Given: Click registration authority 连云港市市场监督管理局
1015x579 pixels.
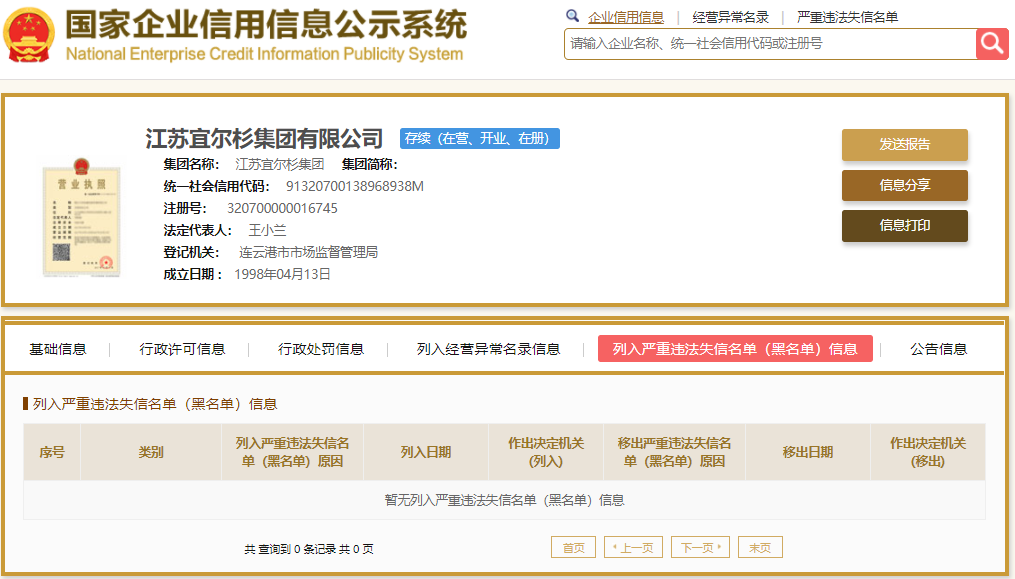Looking at the screenshot, I should click(x=308, y=253).
